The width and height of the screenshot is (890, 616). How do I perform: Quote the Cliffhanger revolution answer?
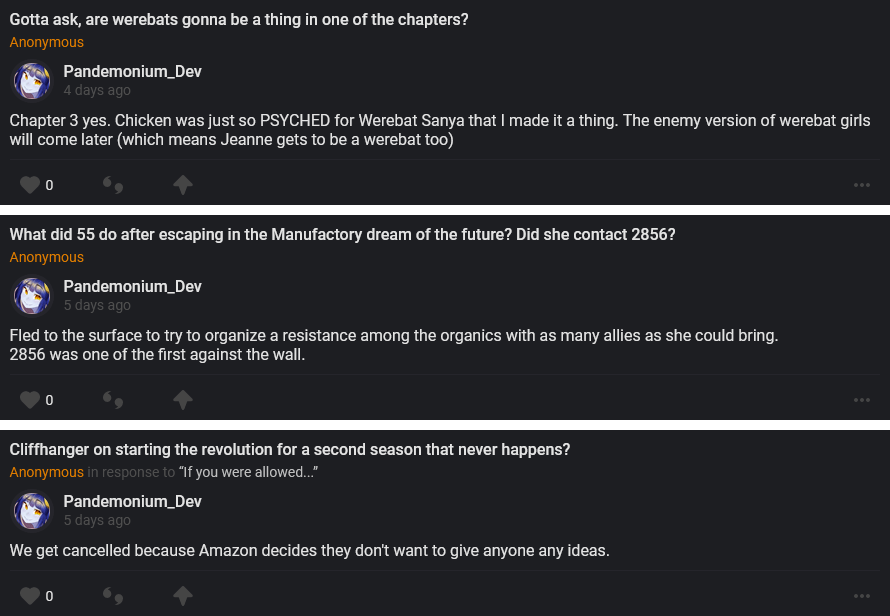113,596
